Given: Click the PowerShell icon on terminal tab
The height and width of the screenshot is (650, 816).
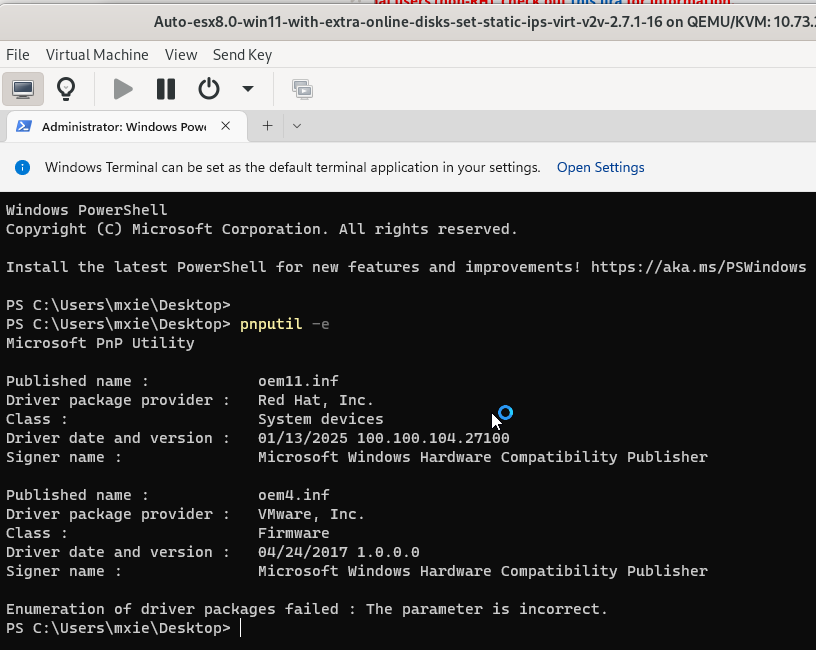Looking at the screenshot, I should click(x=24, y=127).
